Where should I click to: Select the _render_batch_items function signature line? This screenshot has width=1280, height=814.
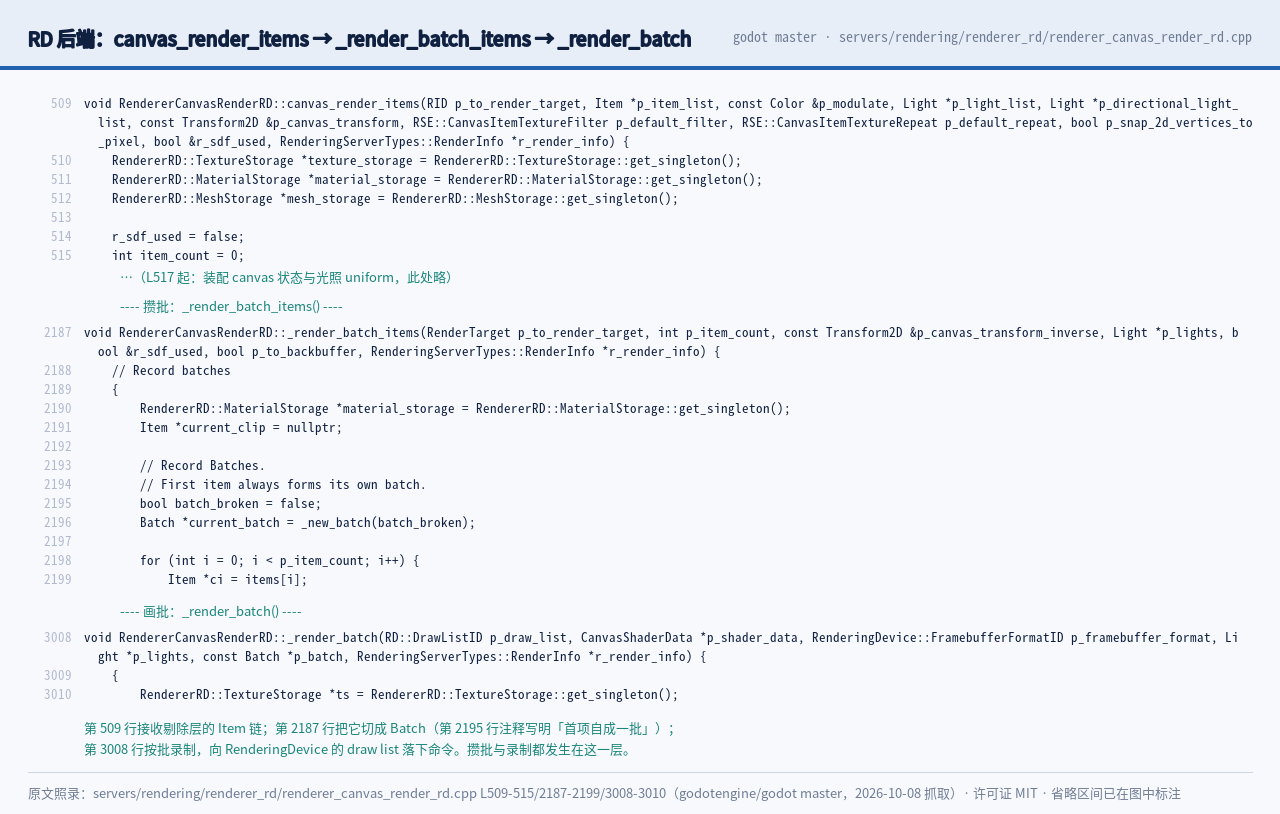click(x=661, y=342)
